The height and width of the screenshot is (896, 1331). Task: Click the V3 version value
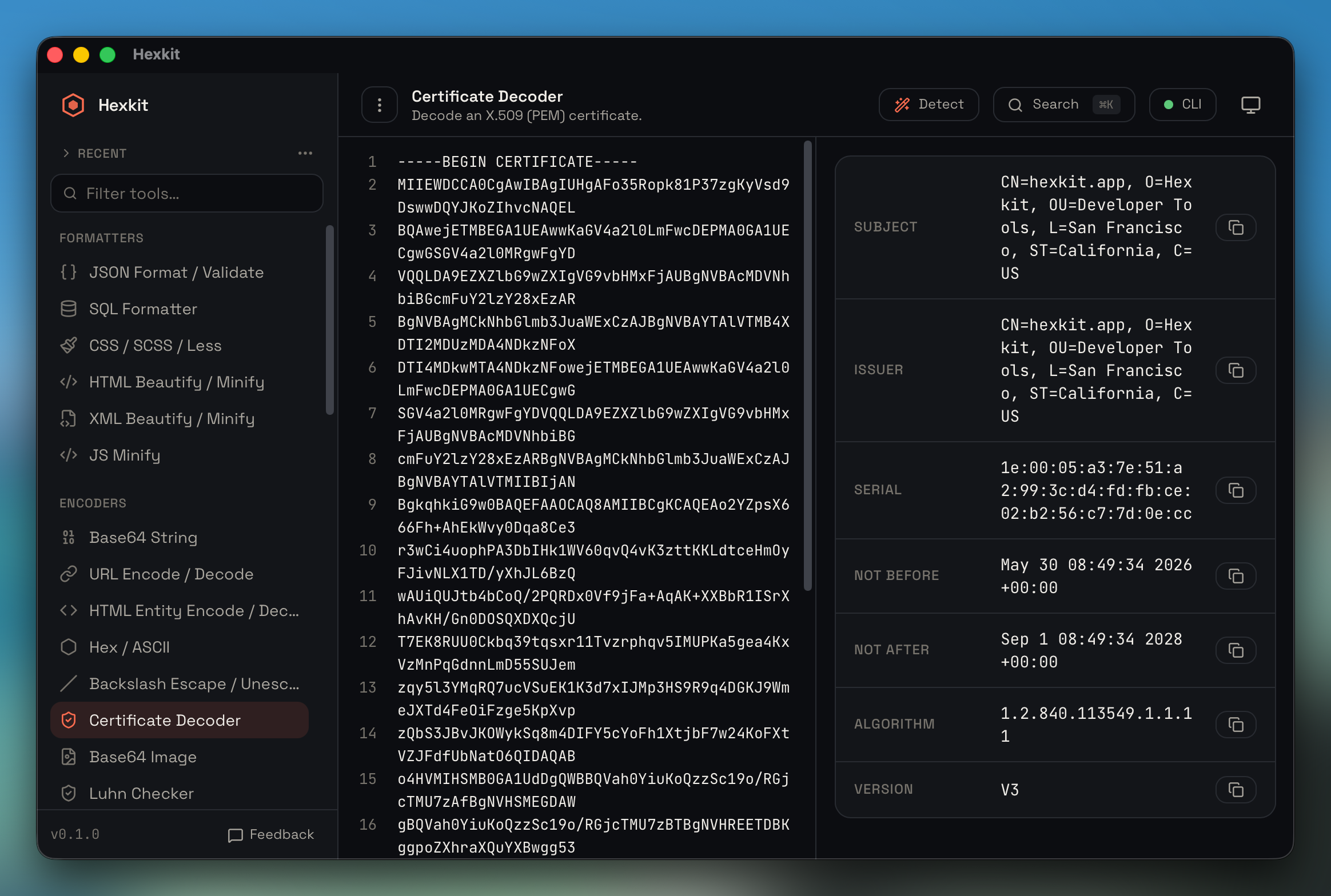tap(1010, 790)
